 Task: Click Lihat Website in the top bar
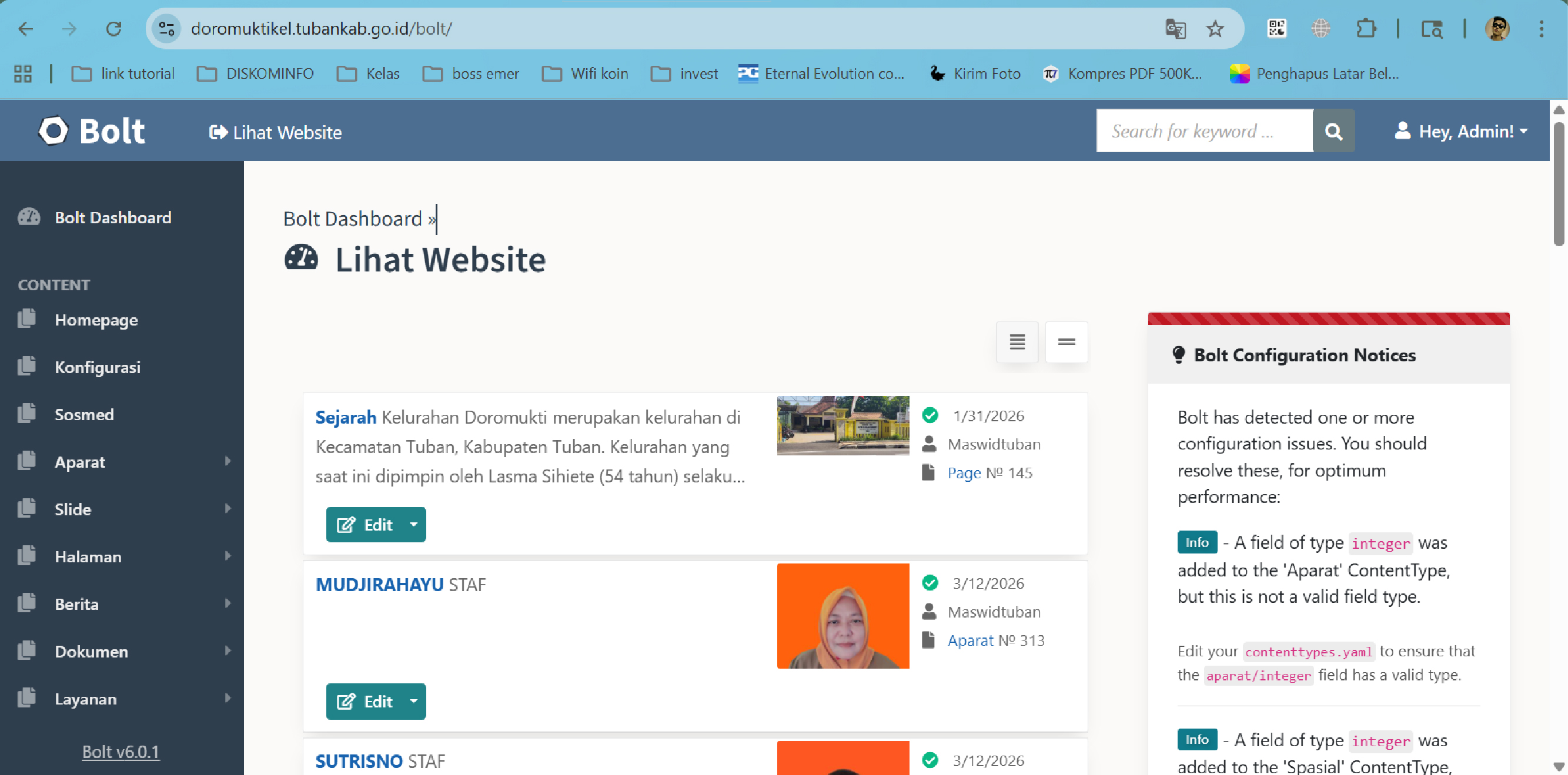point(275,133)
